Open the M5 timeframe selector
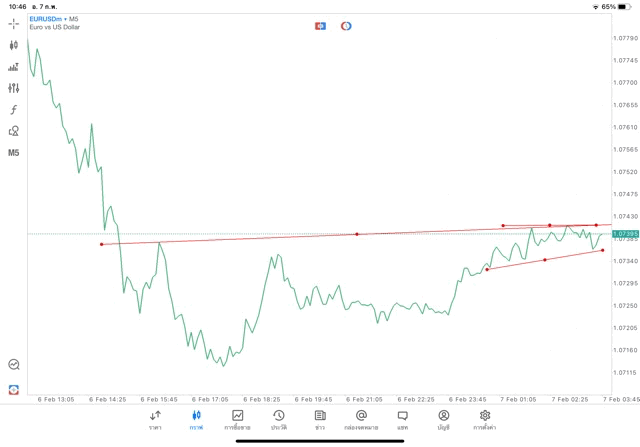This screenshot has height=447, width=640. 13,153
